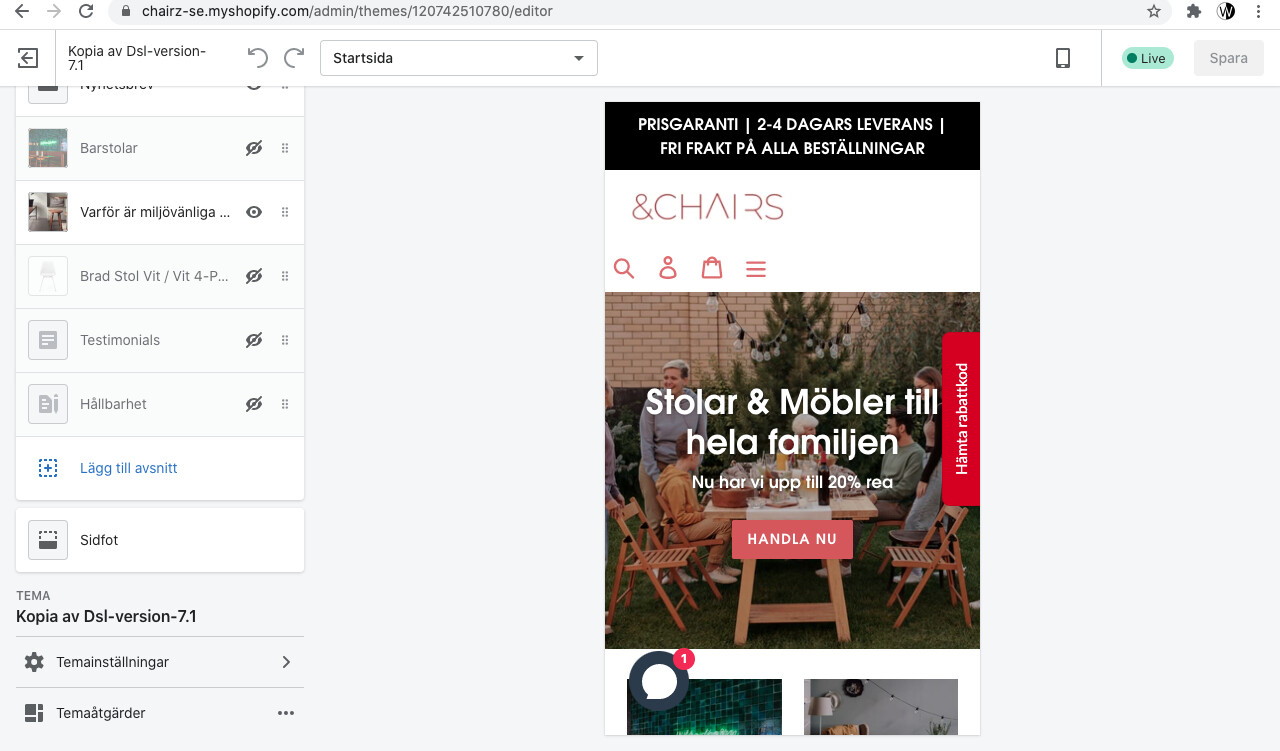The width and height of the screenshot is (1280, 751).
Task: Click Lägg till avsnitt link
Action: (128, 468)
